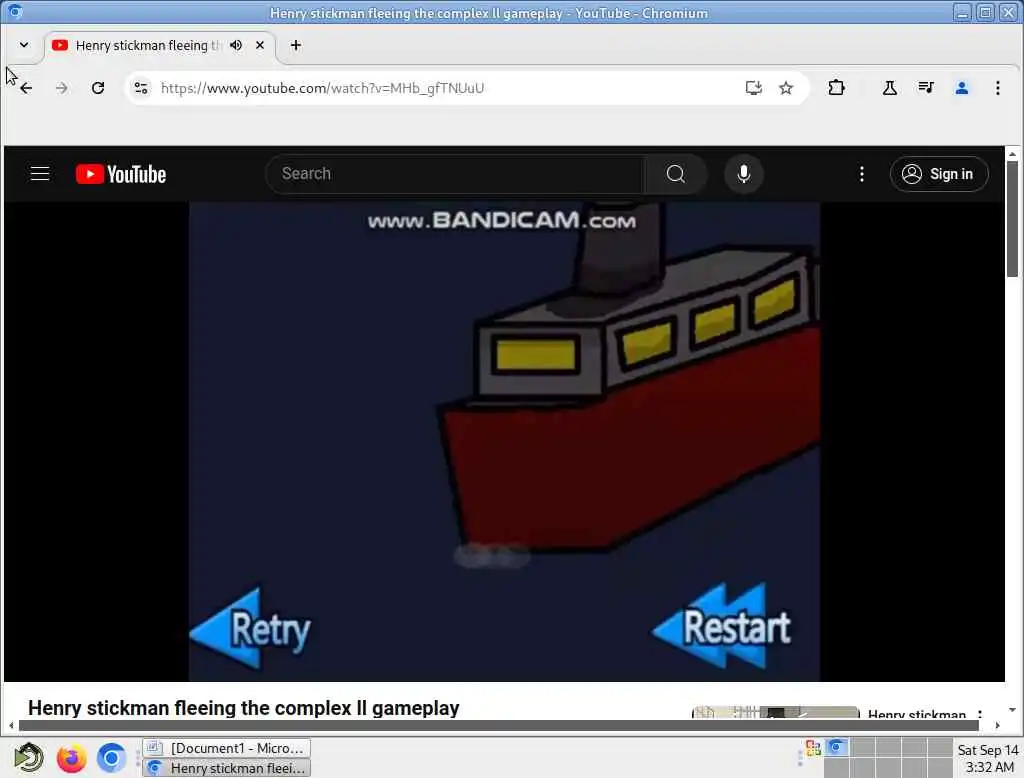This screenshot has height=778, width=1024.
Task: Click the horizontal page scrollbar
Action: click(498, 725)
